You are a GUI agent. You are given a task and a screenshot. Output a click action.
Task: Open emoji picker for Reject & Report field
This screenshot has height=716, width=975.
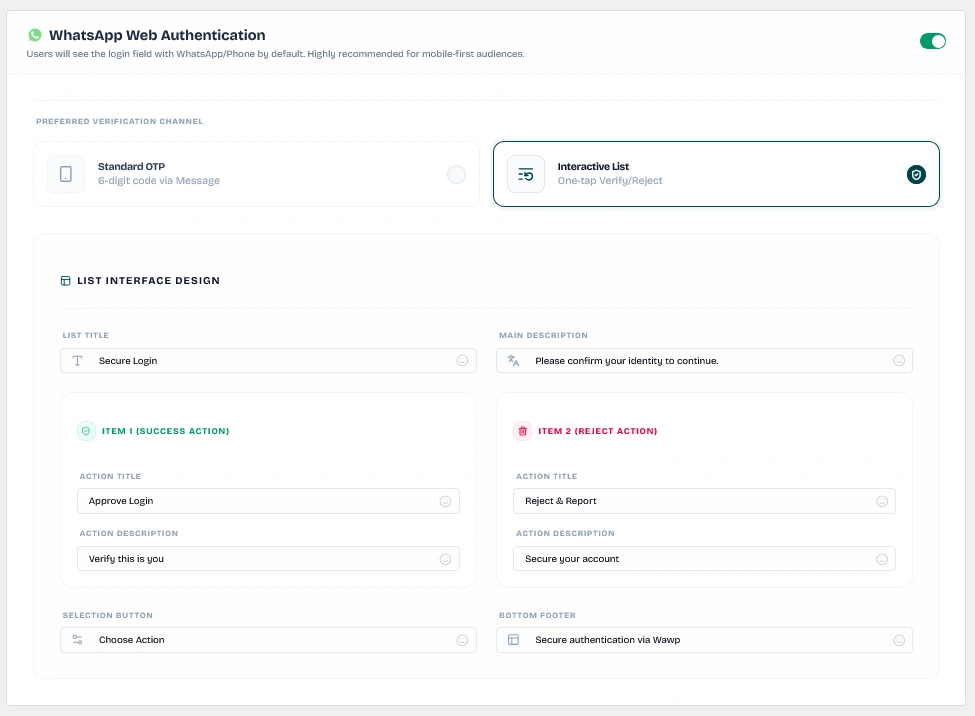coord(882,501)
